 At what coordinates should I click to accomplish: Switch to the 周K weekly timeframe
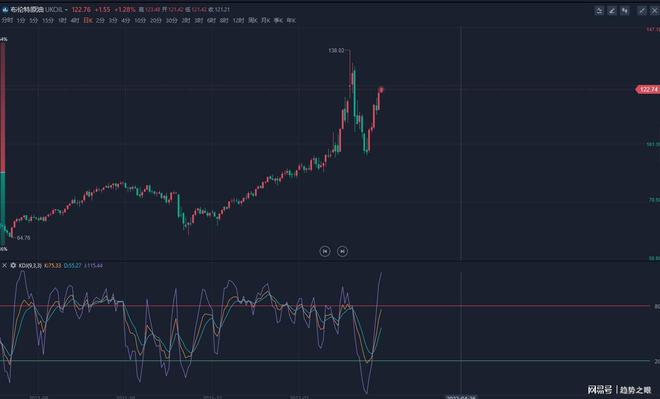click(253, 20)
